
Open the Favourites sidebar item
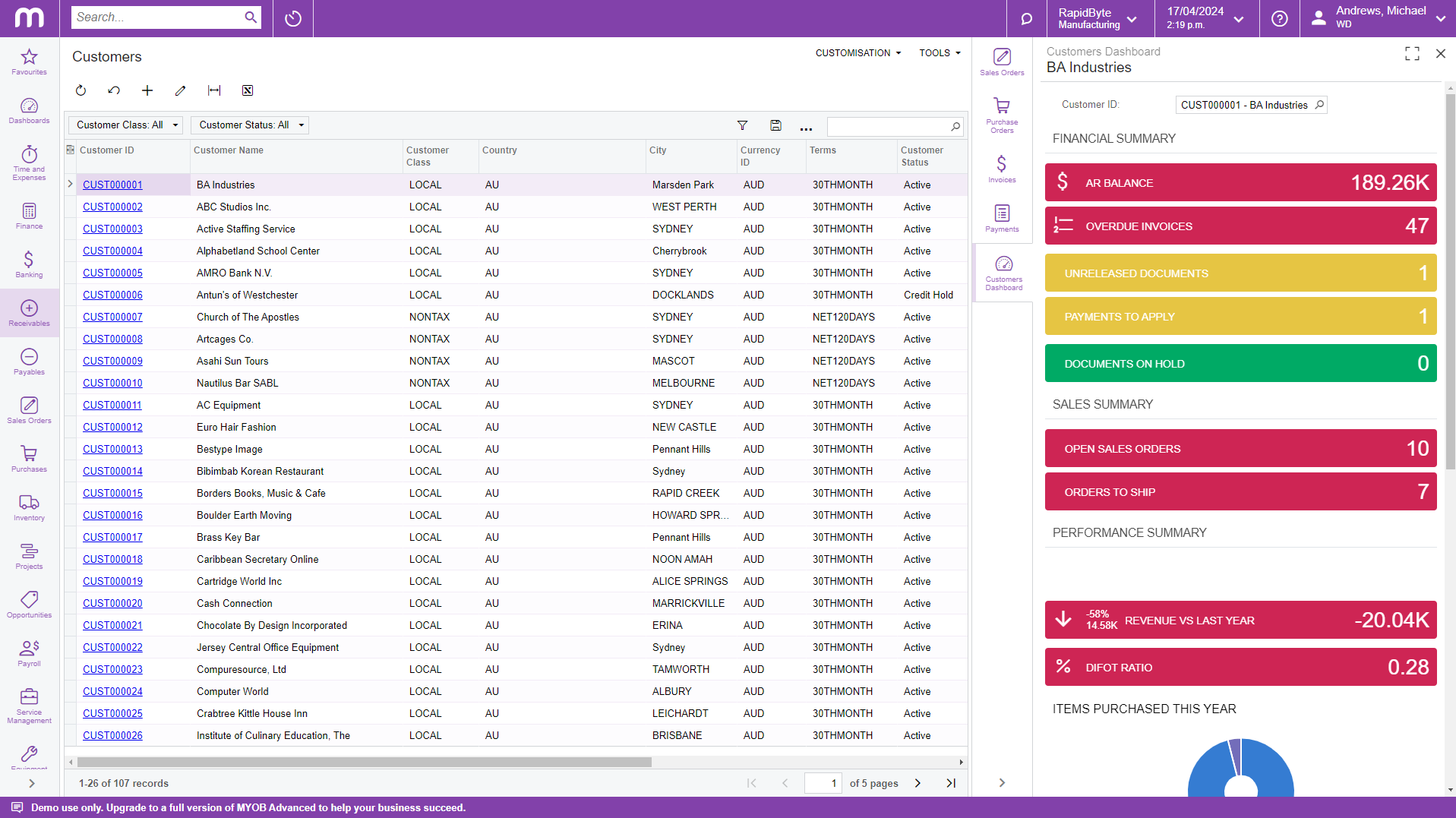click(x=29, y=62)
